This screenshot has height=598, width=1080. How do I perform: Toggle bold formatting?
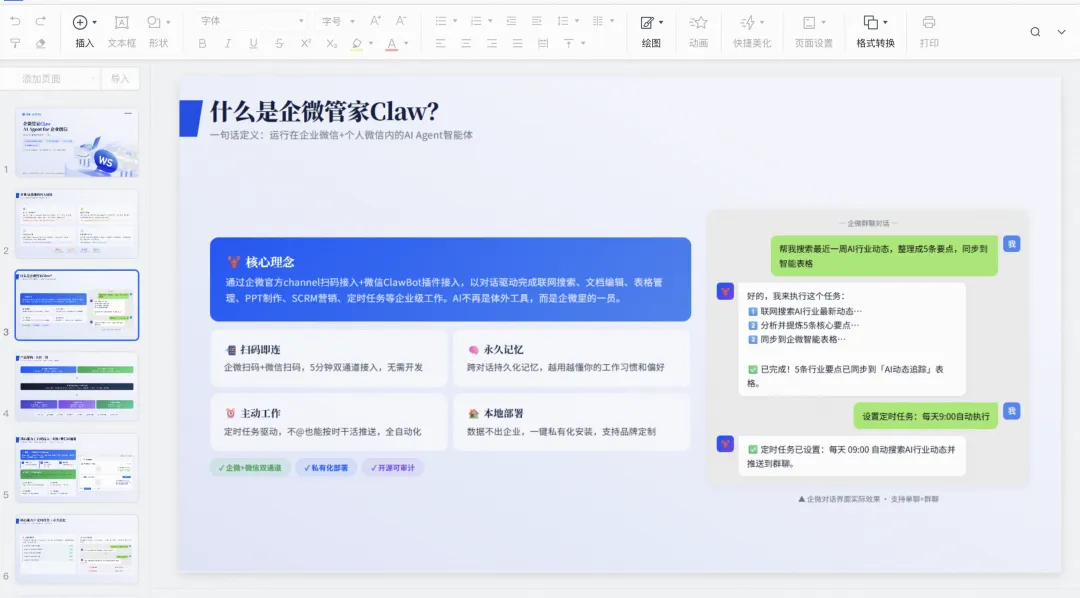point(202,43)
